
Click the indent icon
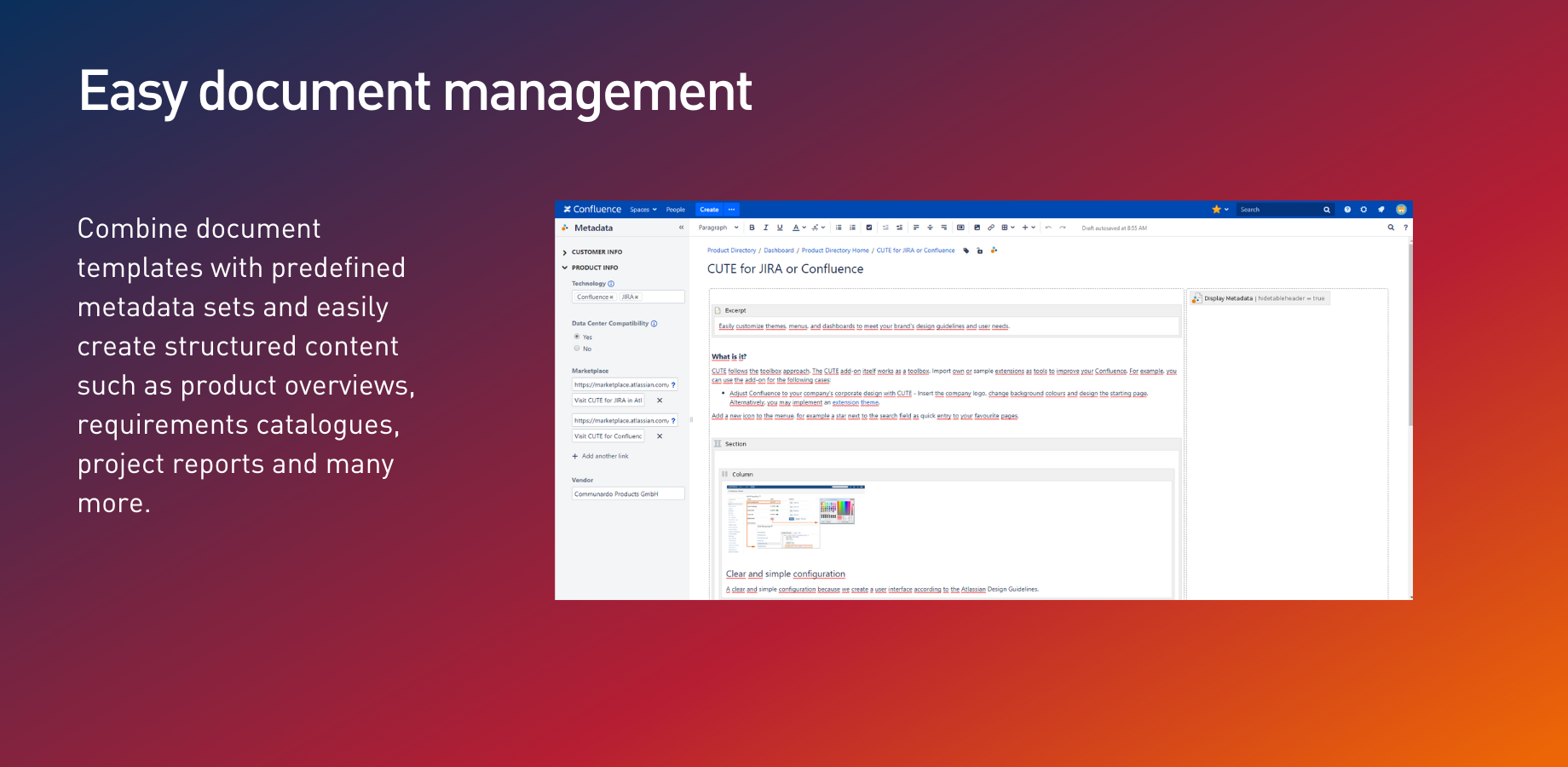(899, 228)
